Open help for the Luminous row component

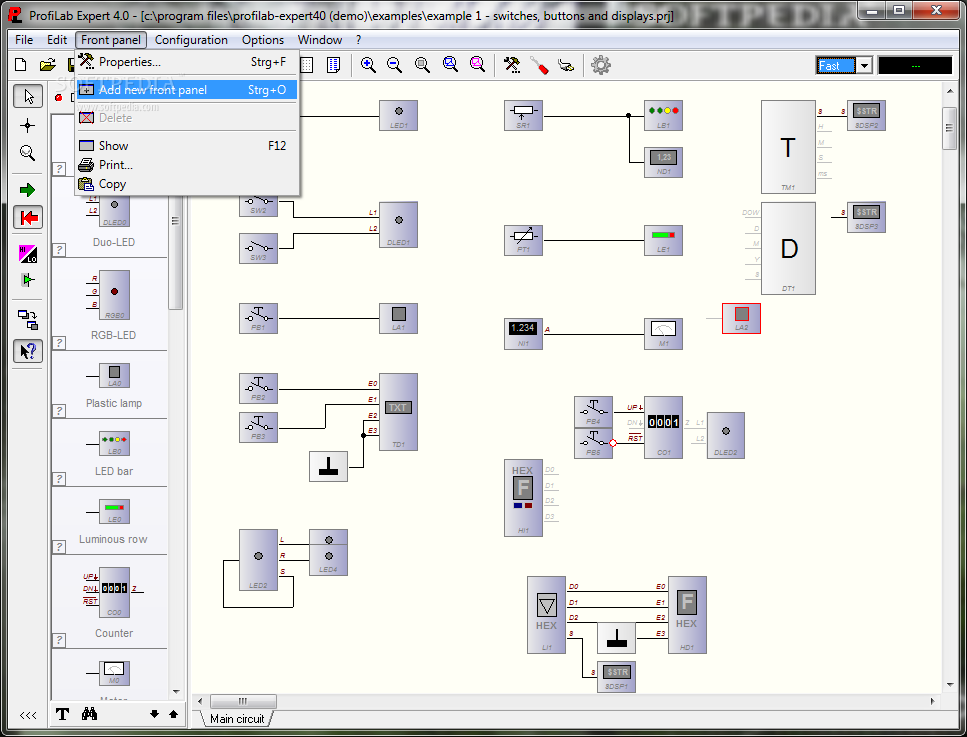coord(59,546)
